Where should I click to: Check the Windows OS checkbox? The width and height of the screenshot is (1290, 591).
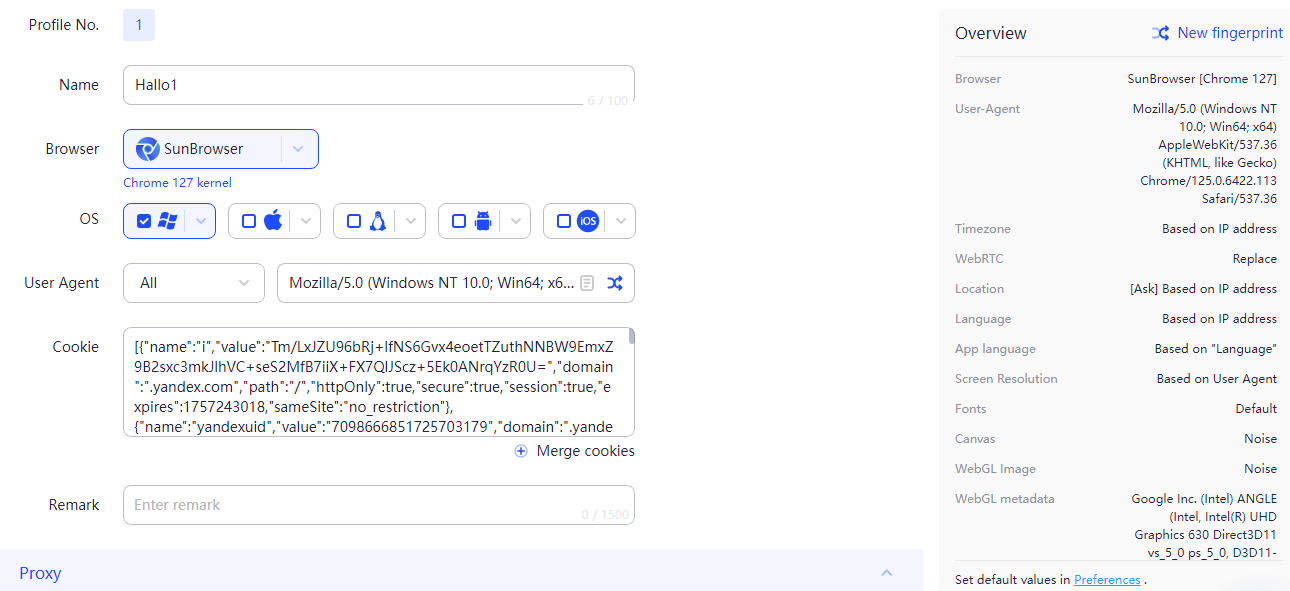point(144,221)
